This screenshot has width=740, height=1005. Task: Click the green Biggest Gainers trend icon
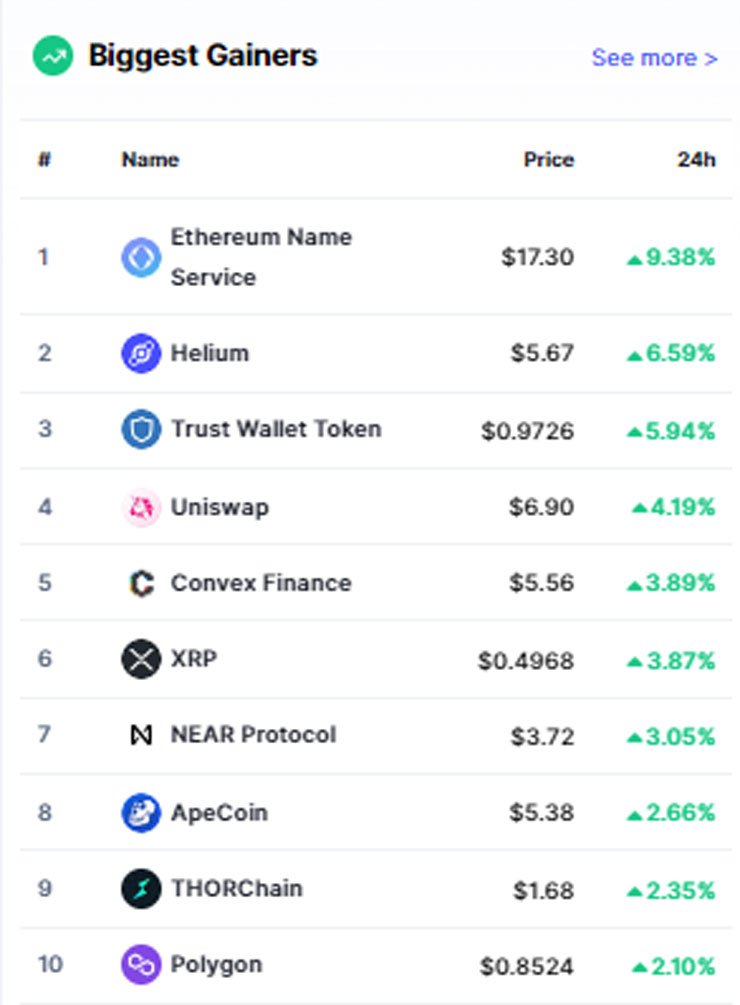point(53,56)
